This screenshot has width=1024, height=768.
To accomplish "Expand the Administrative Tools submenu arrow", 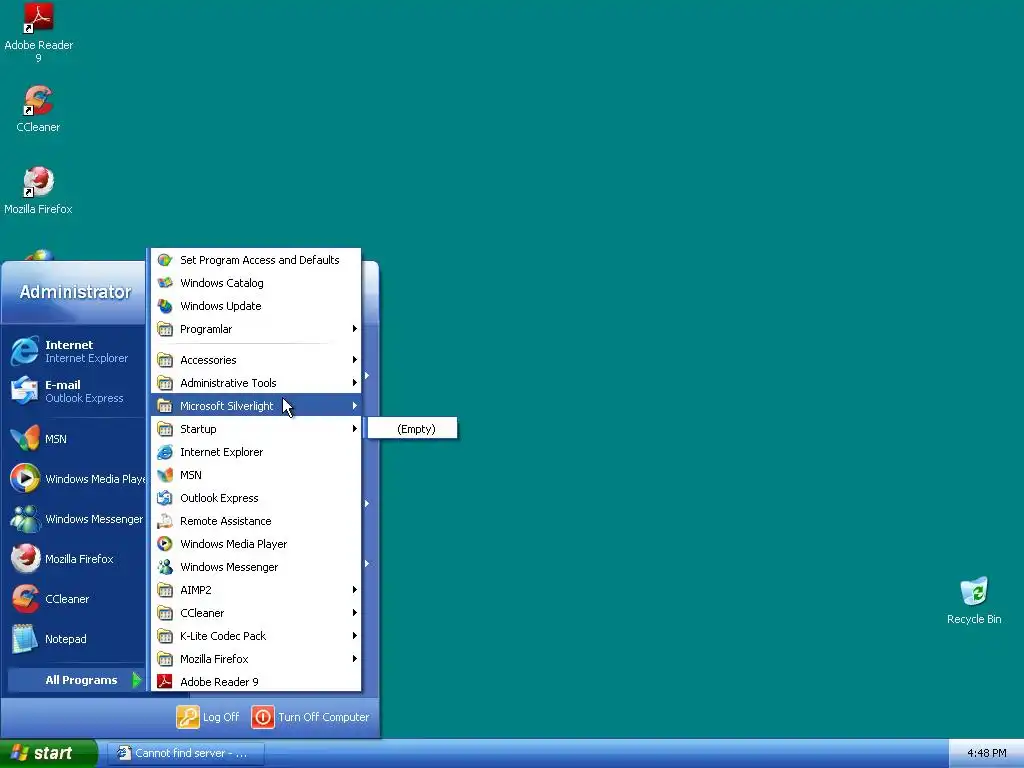I will [355, 383].
